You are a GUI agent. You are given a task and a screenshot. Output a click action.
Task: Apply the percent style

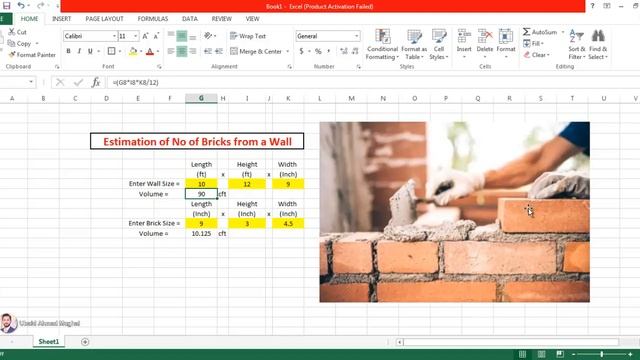pyautogui.click(x=318, y=51)
